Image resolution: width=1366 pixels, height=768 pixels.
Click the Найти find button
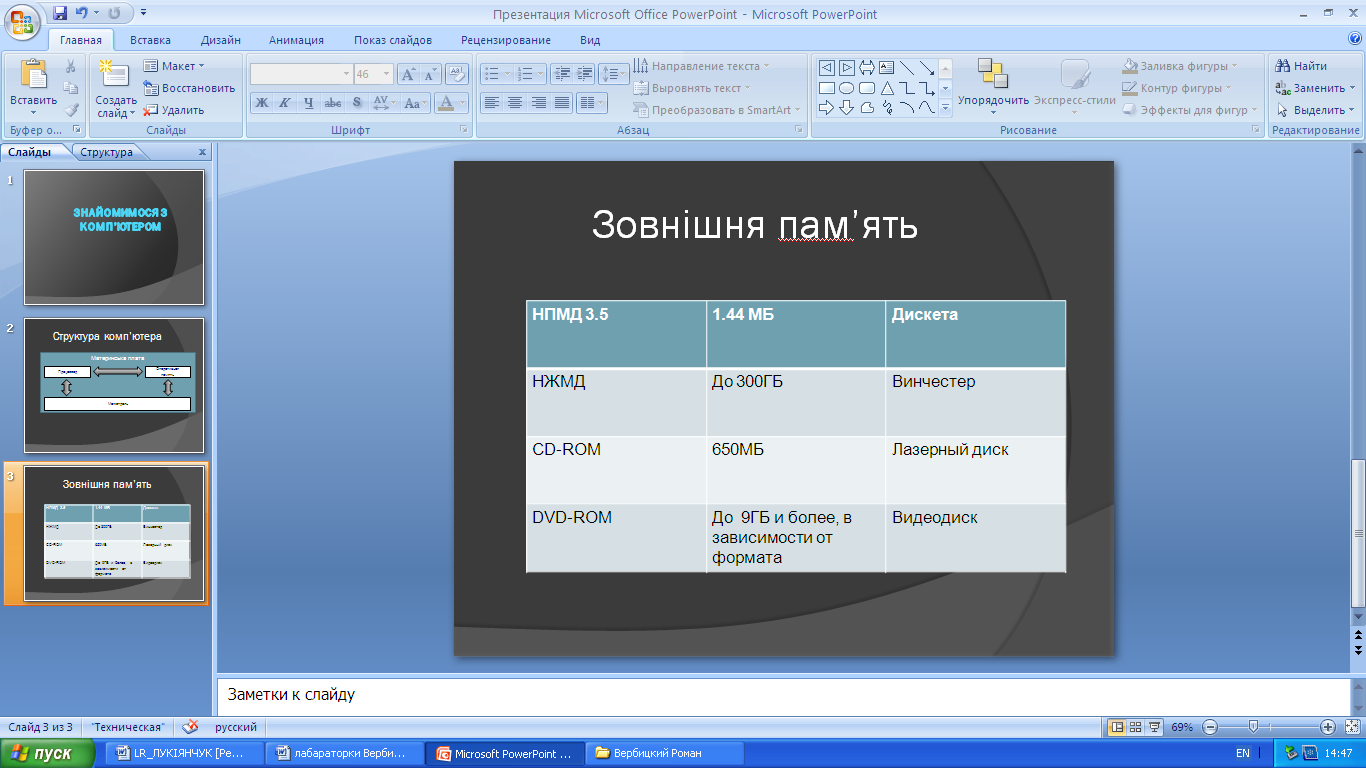click(1301, 66)
